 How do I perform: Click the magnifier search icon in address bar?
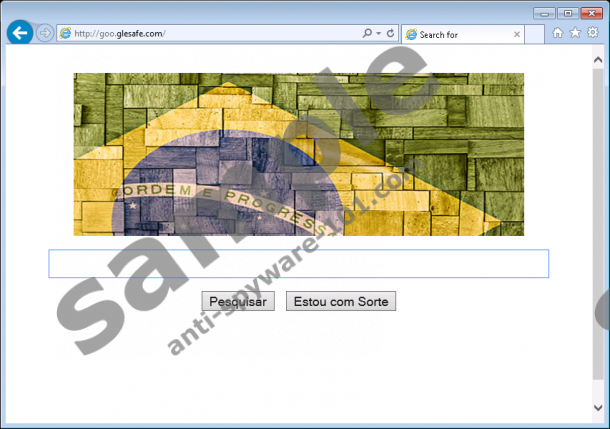click(x=368, y=34)
